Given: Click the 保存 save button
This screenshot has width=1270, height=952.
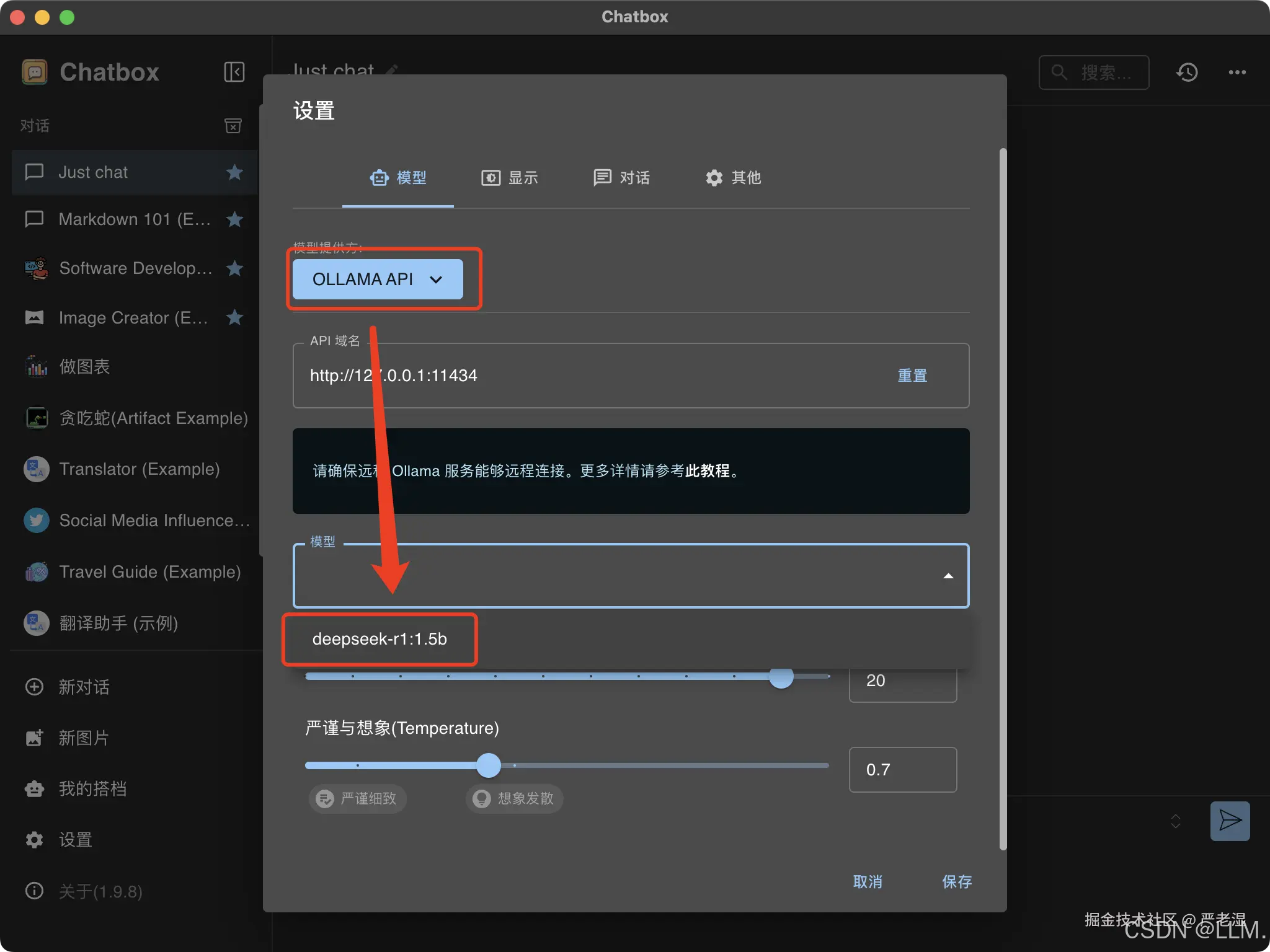Looking at the screenshot, I should point(956,881).
